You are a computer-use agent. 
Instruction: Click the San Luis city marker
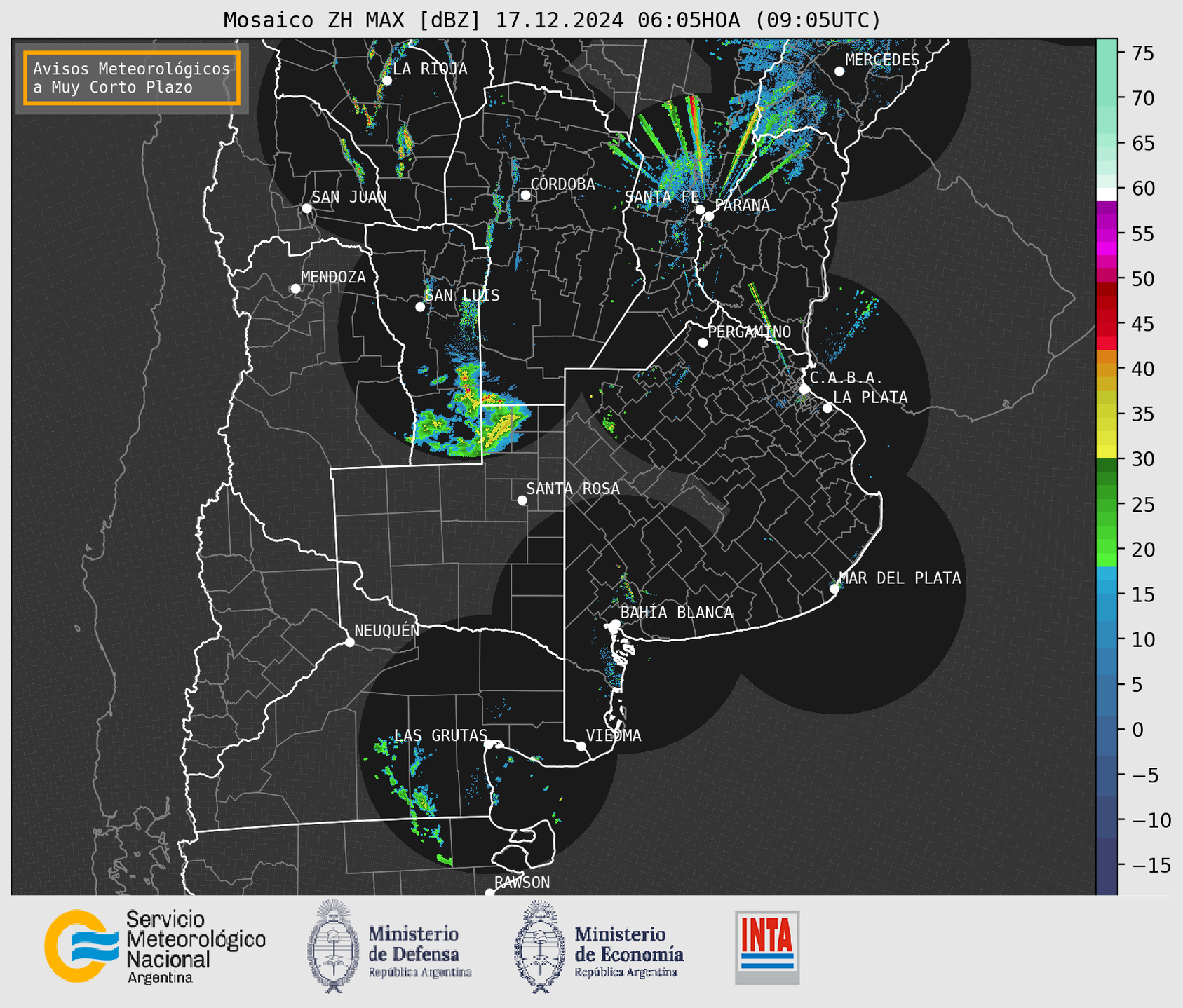click(x=420, y=306)
